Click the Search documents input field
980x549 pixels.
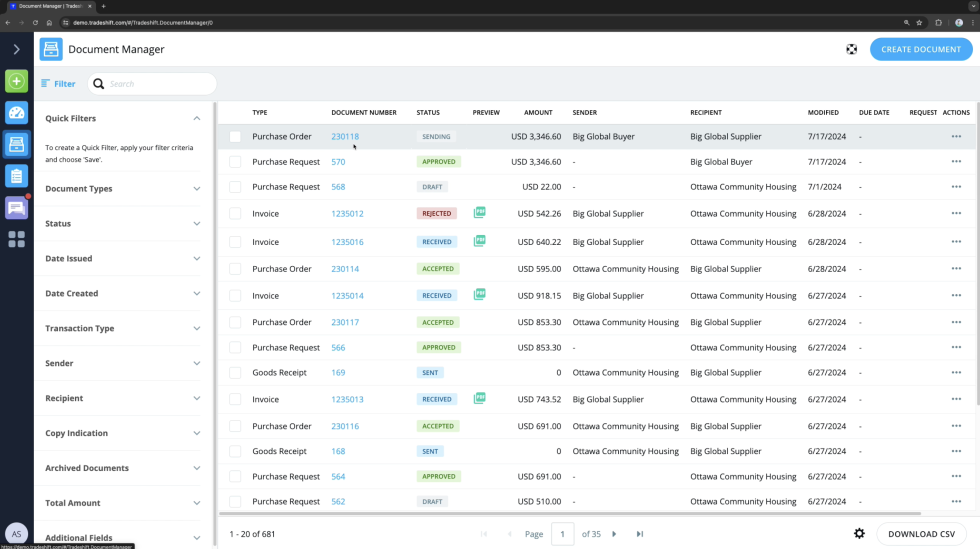coord(158,84)
